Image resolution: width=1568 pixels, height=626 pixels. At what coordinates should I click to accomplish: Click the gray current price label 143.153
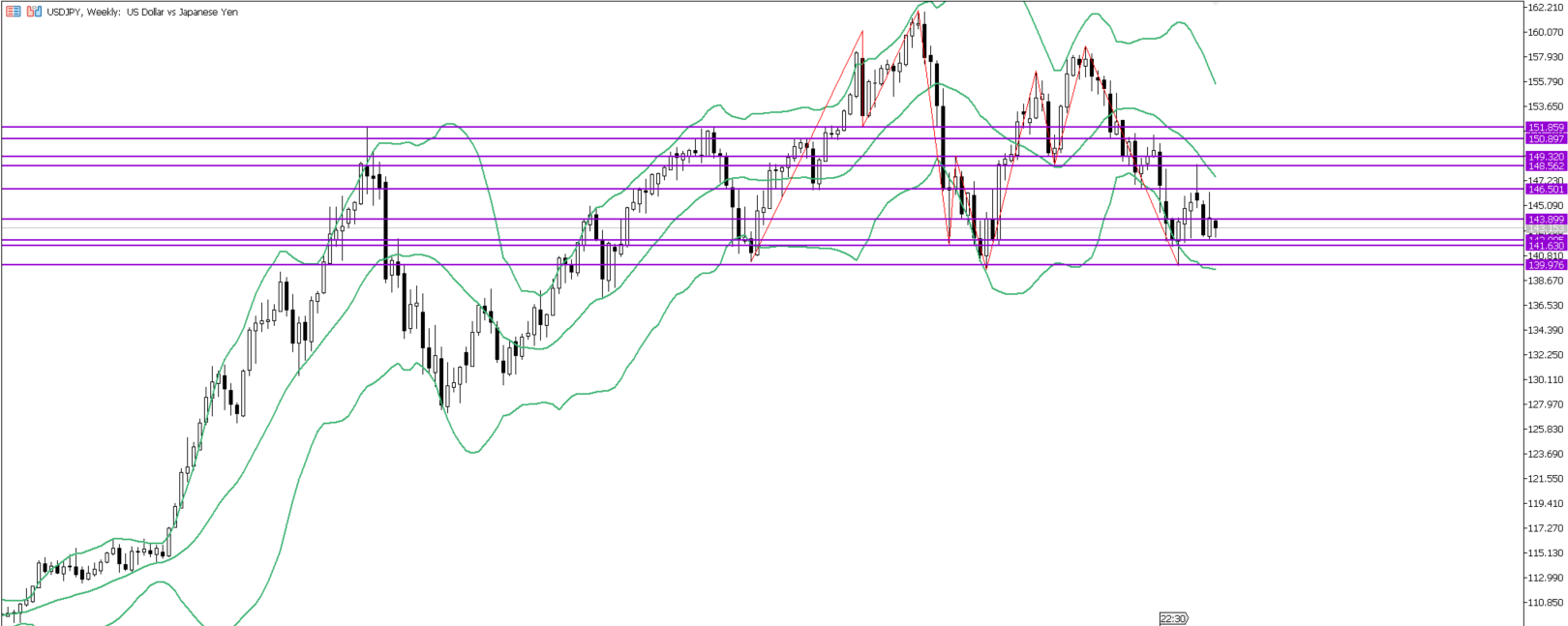tap(1545, 229)
